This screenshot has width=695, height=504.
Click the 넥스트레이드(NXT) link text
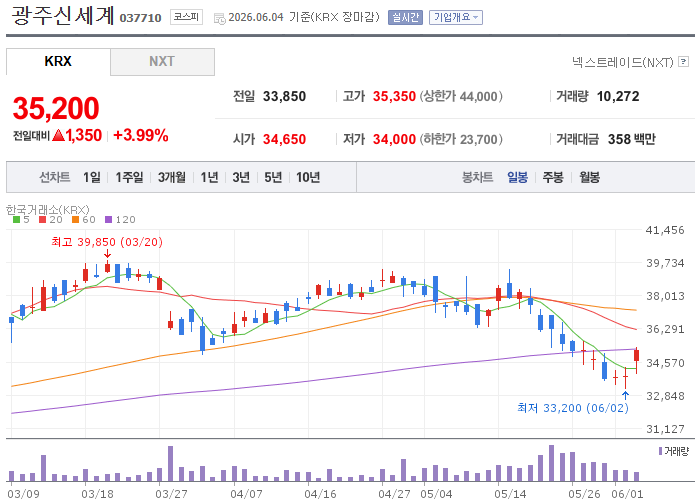pos(623,62)
